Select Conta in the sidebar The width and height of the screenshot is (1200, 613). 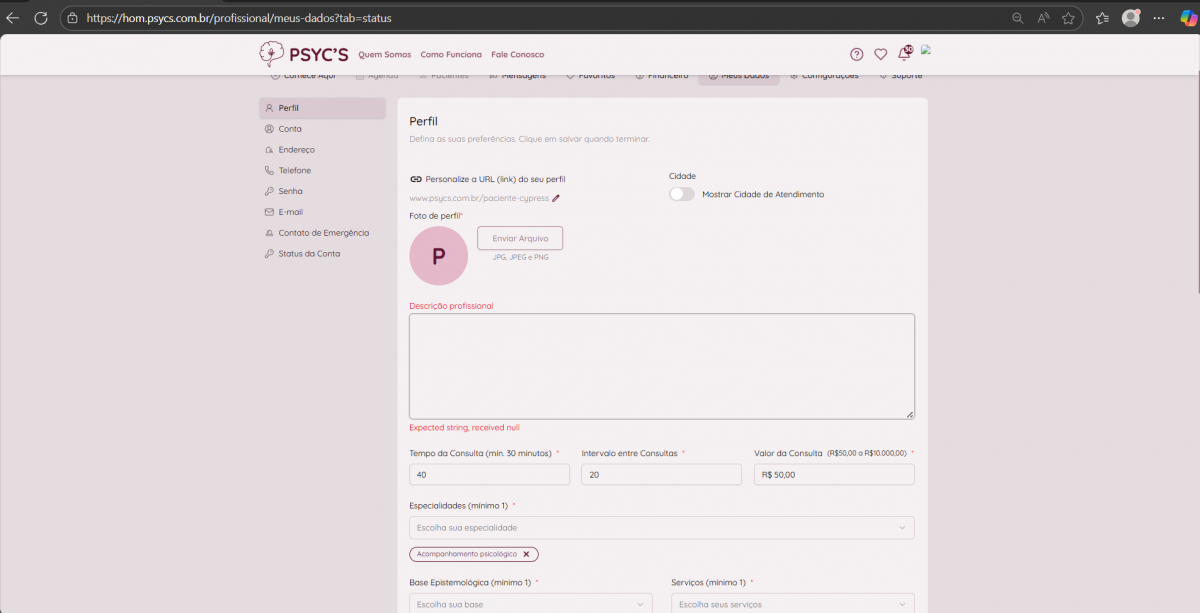point(290,129)
